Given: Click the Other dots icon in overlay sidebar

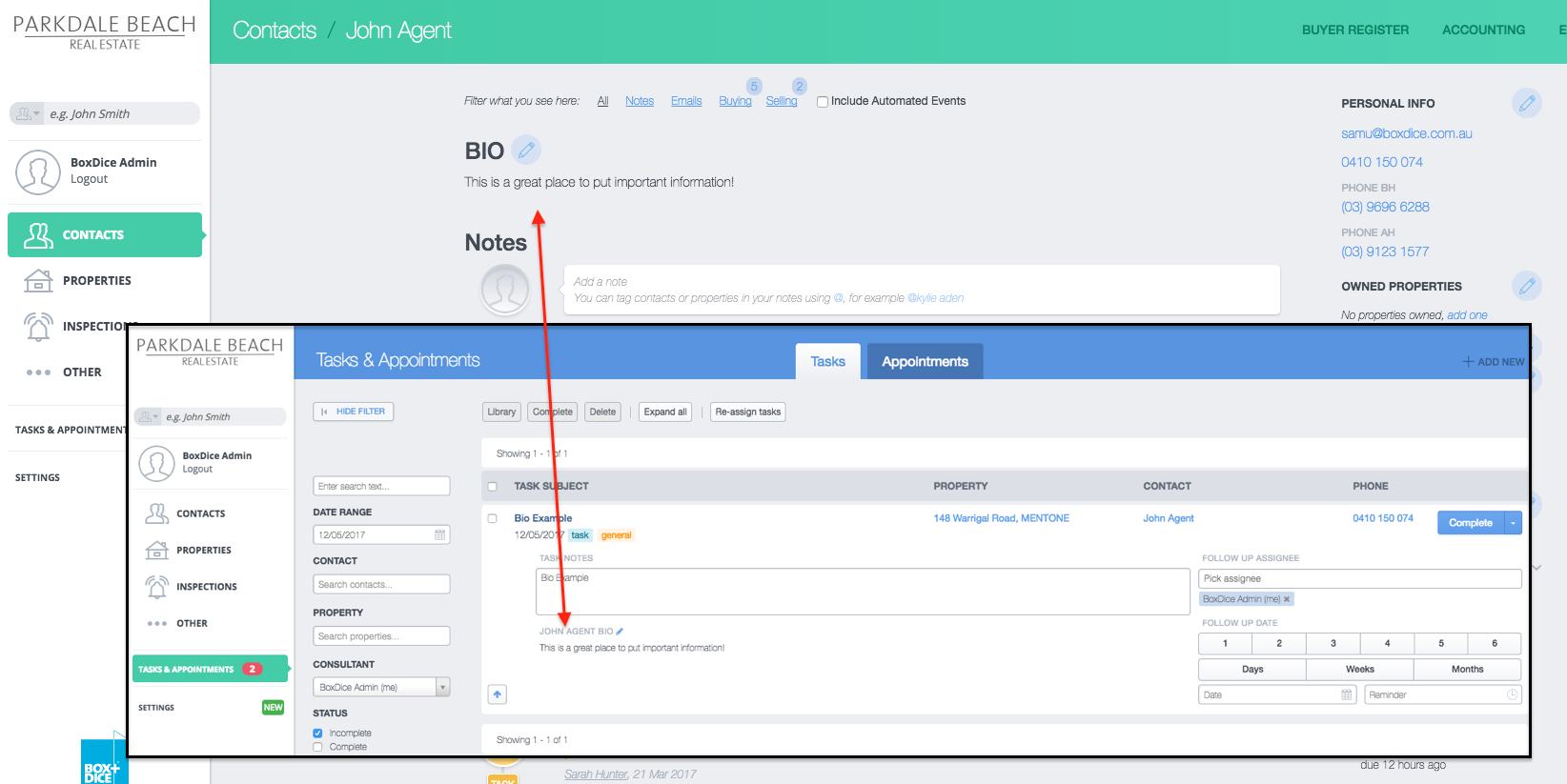Looking at the screenshot, I should (157, 624).
